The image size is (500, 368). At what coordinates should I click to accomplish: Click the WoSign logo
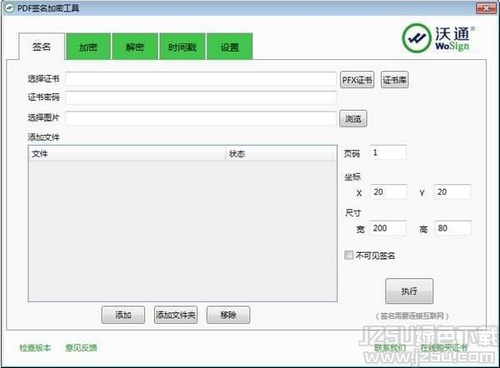[x=438, y=38]
